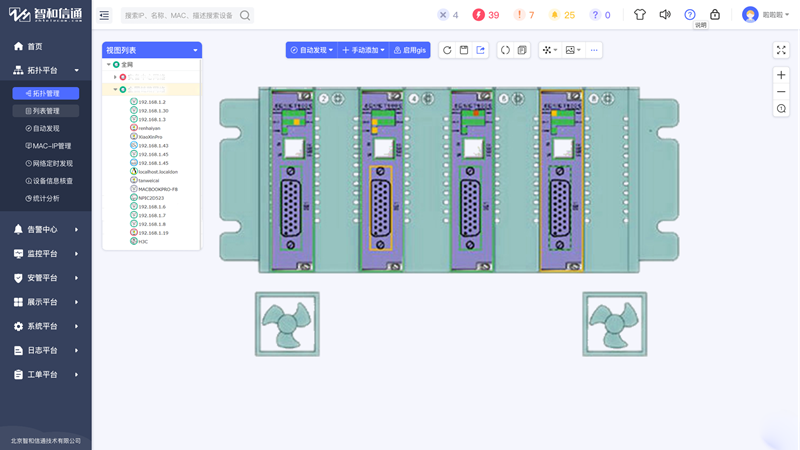
Task: Open 列表管理 submenu item
Action: coord(46,111)
